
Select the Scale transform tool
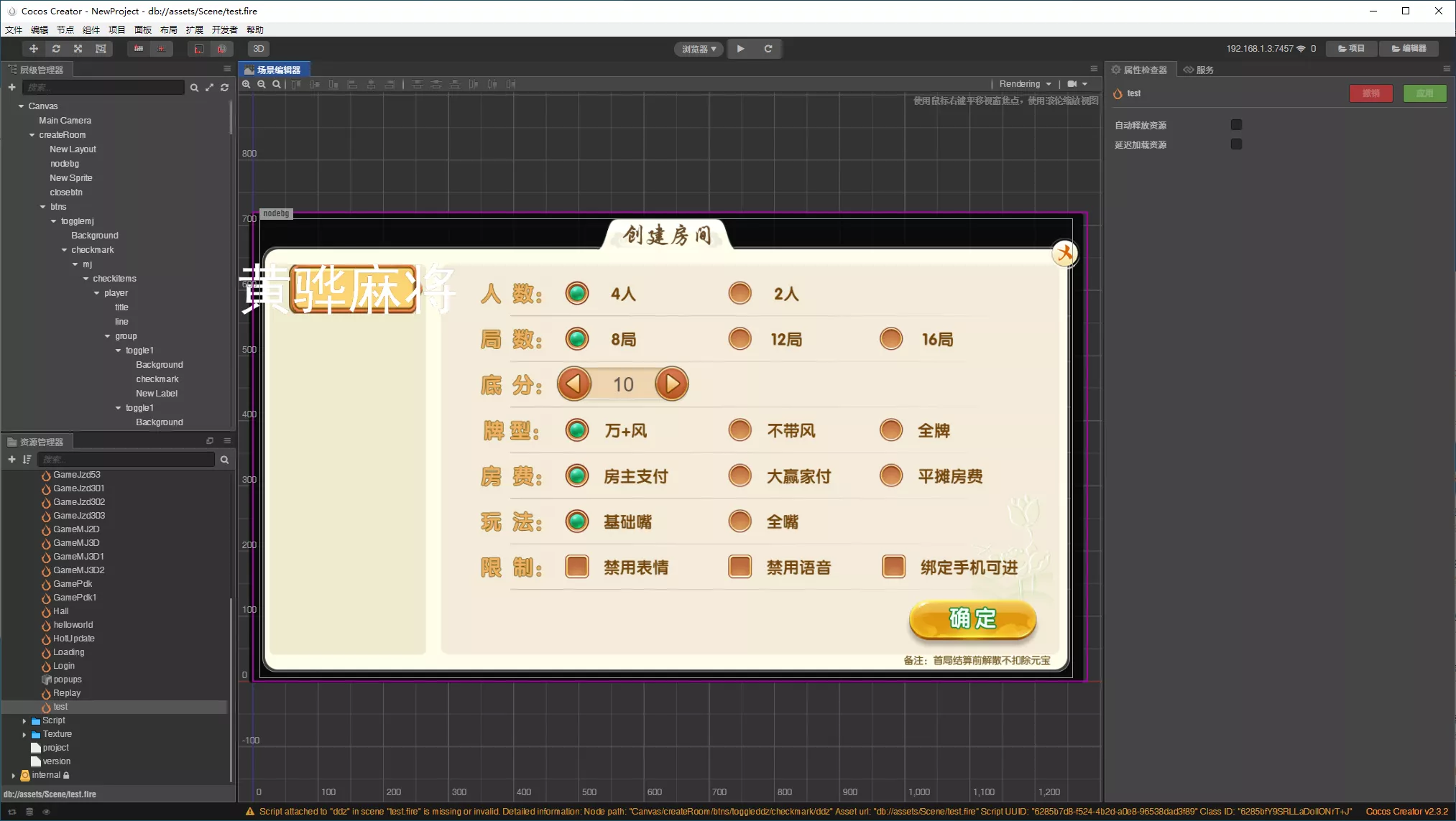pyautogui.click(x=78, y=48)
